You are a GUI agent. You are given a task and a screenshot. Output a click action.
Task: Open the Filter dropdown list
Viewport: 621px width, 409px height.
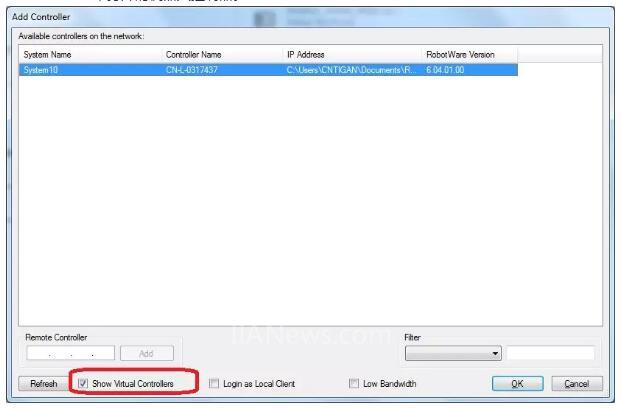click(453, 353)
